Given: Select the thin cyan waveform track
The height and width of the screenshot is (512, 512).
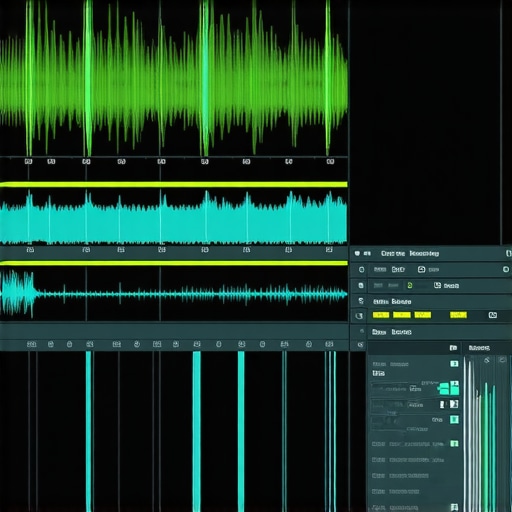Looking at the screenshot, I should (173, 294).
